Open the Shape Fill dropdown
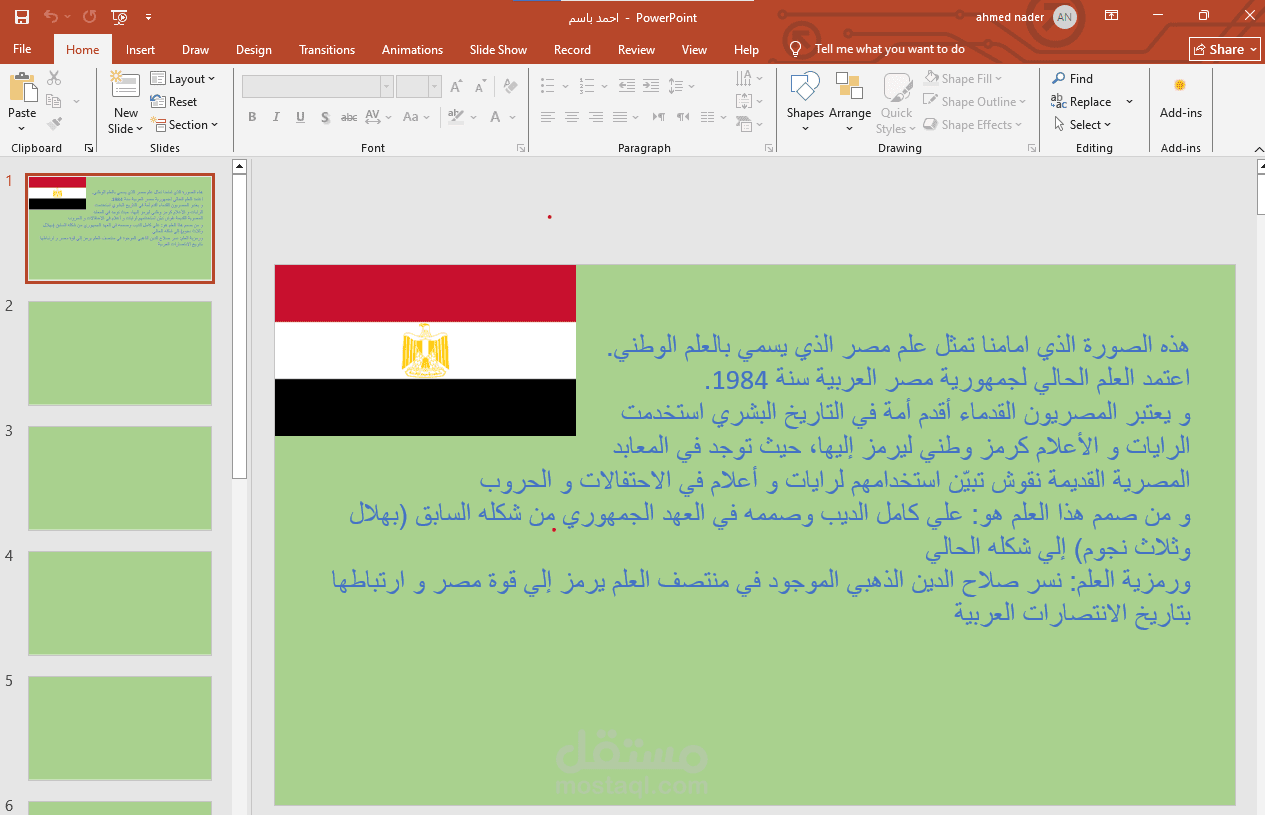Viewport: 1265px width, 815px height. 964,78
